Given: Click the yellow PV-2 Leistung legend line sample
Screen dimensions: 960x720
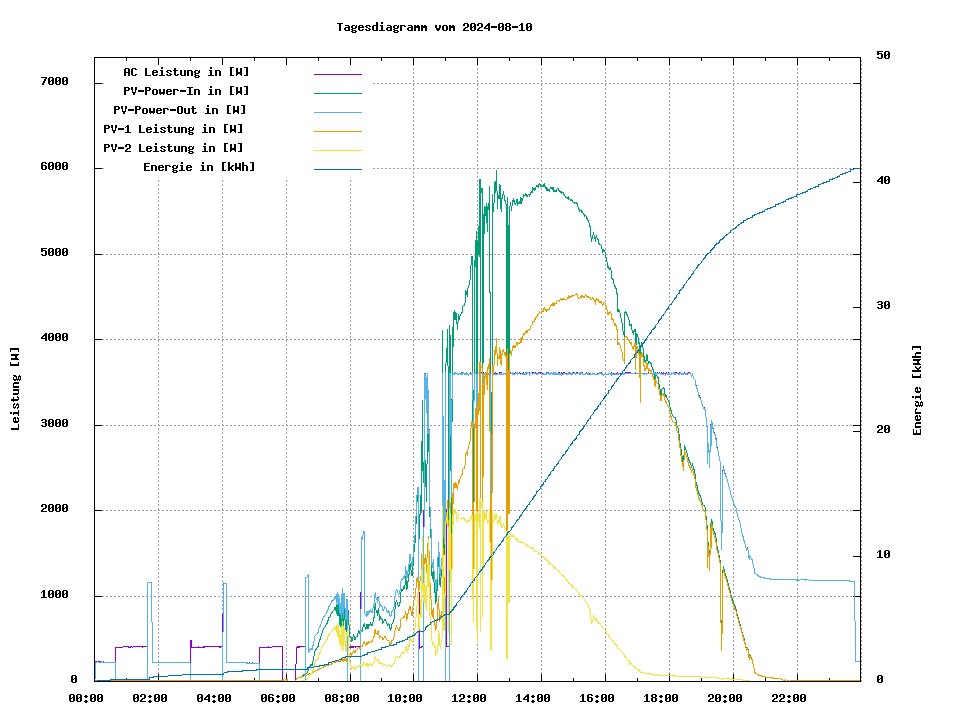Looking at the screenshot, I should (337, 149).
